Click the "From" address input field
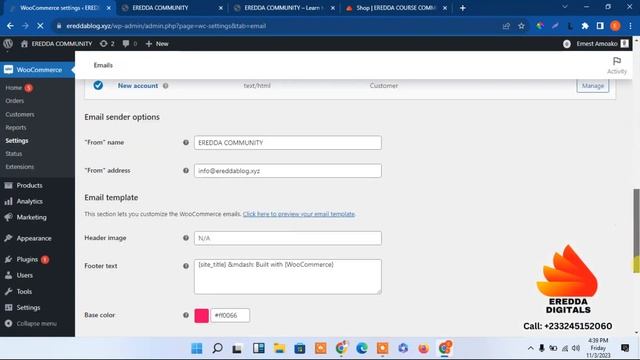The image size is (640, 360). (x=288, y=171)
